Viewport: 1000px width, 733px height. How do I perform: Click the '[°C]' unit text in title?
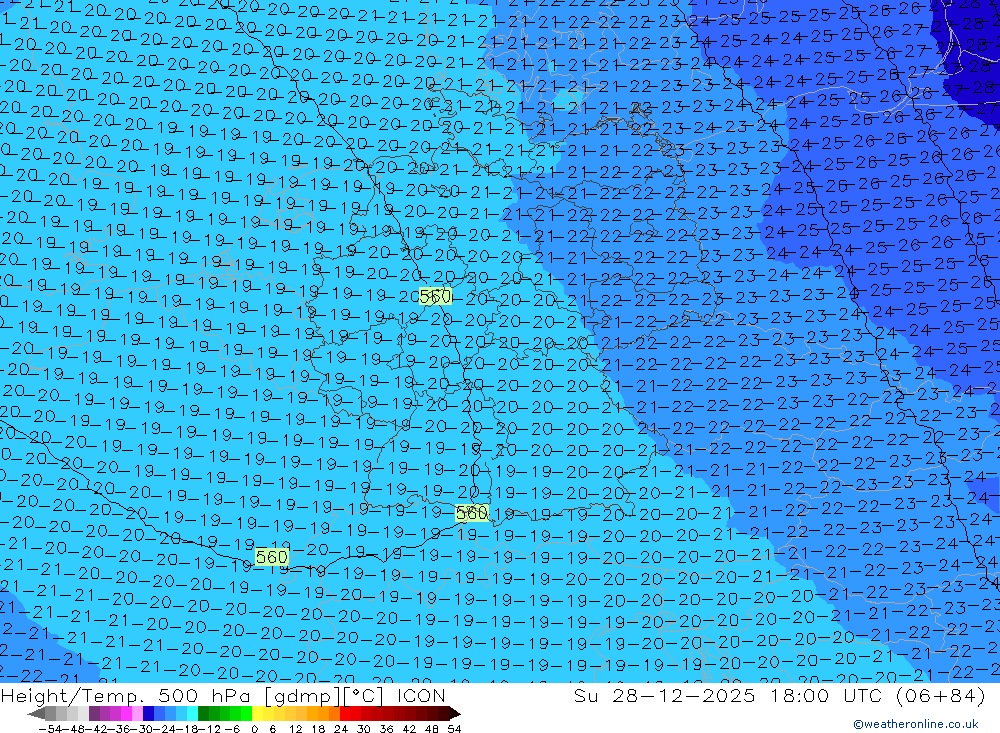363,696
